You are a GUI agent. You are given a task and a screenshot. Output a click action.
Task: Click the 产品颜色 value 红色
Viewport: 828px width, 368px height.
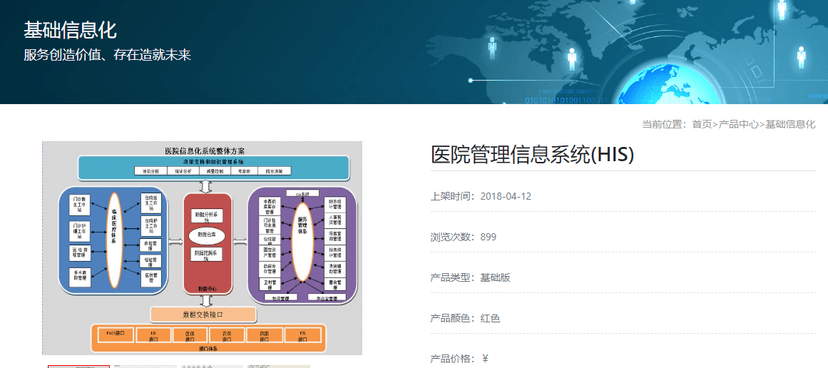(x=490, y=318)
